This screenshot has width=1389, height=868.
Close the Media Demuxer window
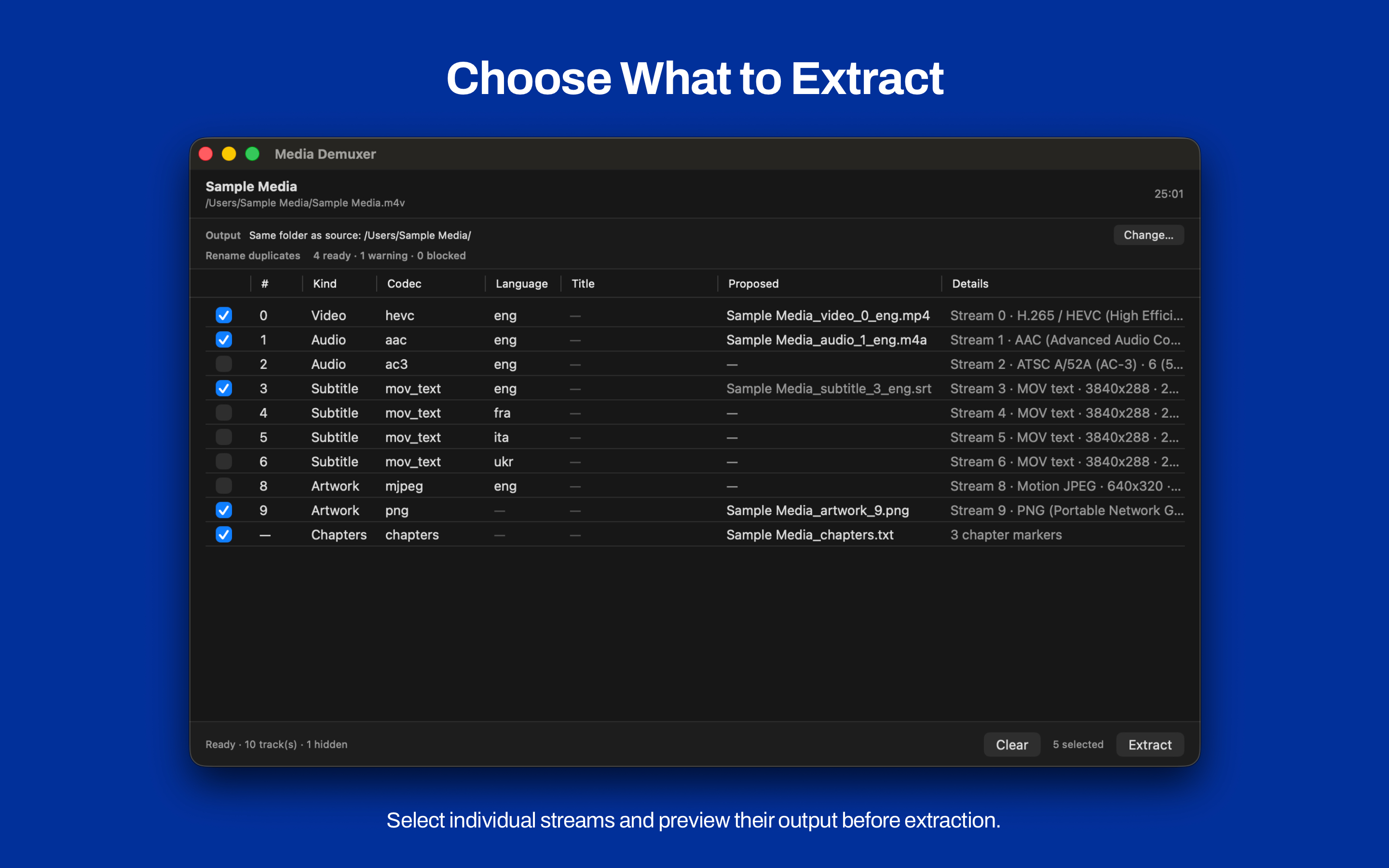(205, 154)
